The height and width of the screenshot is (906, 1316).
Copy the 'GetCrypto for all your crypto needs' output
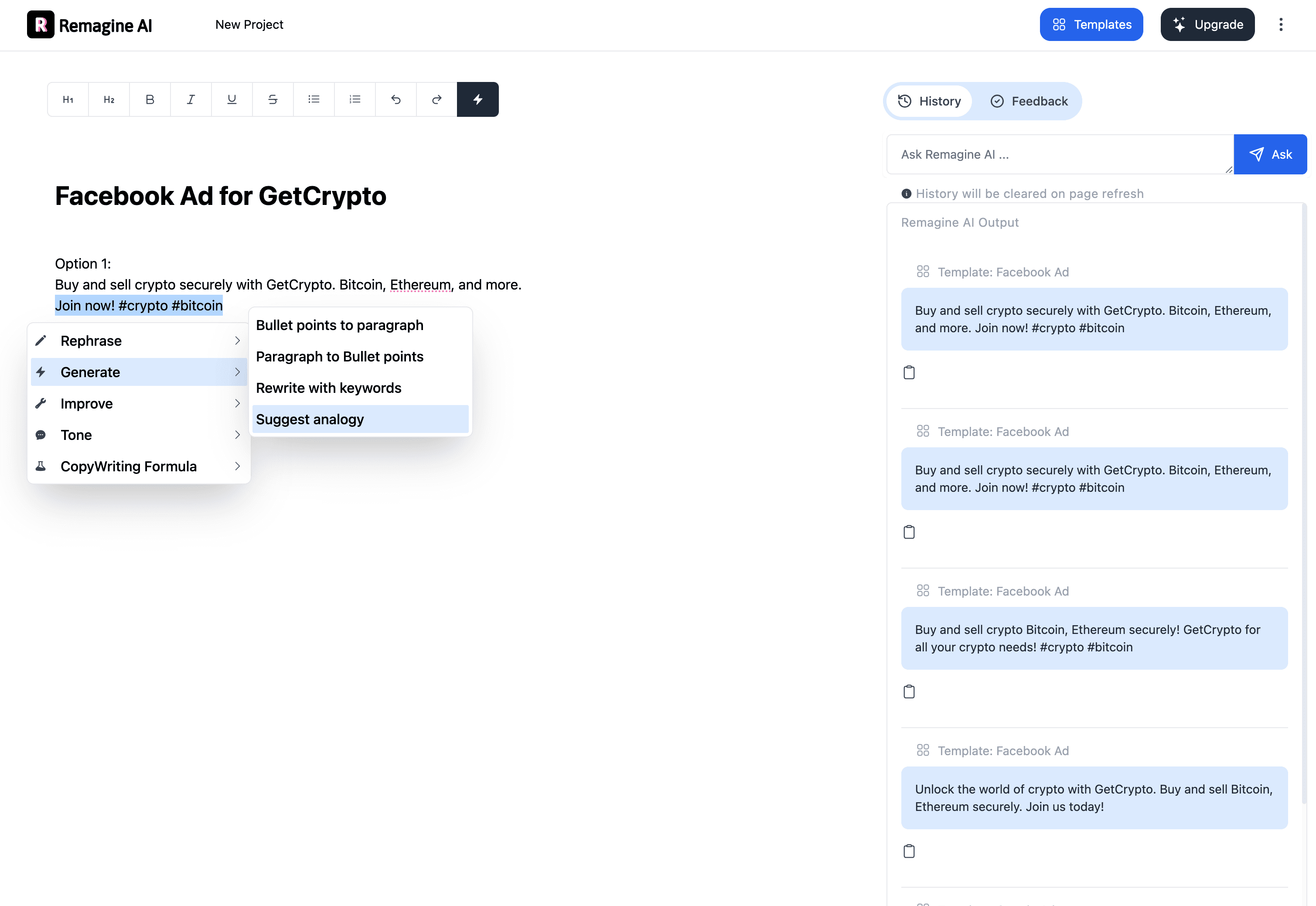[909, 691]
